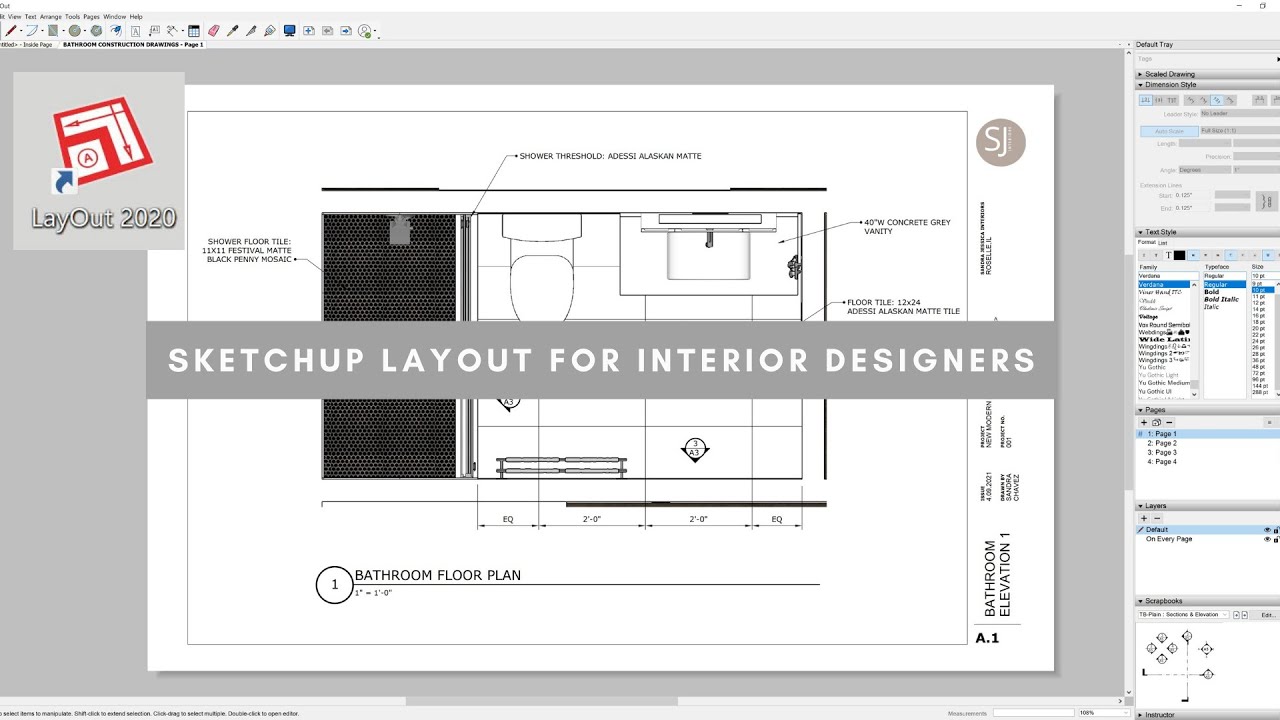The image size is (1280, 720).
Task: Duplicate the selected page in Pages panel
Action: click(1156, 423)
